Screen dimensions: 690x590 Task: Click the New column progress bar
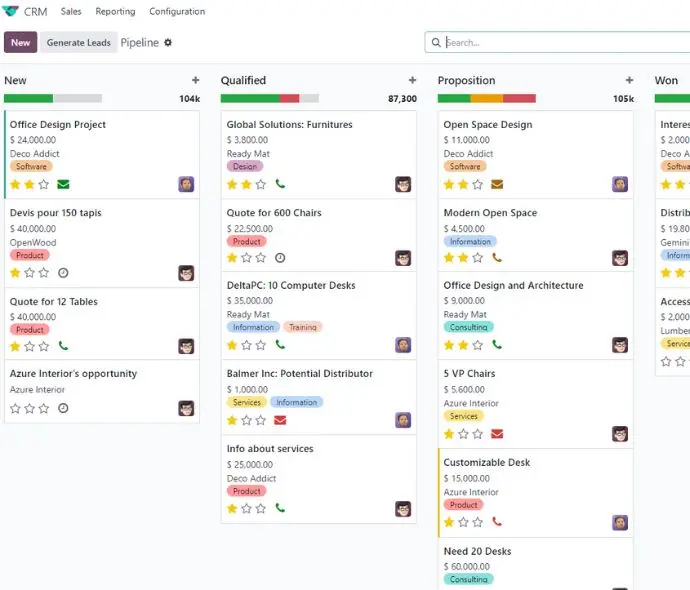pos(53,99)
